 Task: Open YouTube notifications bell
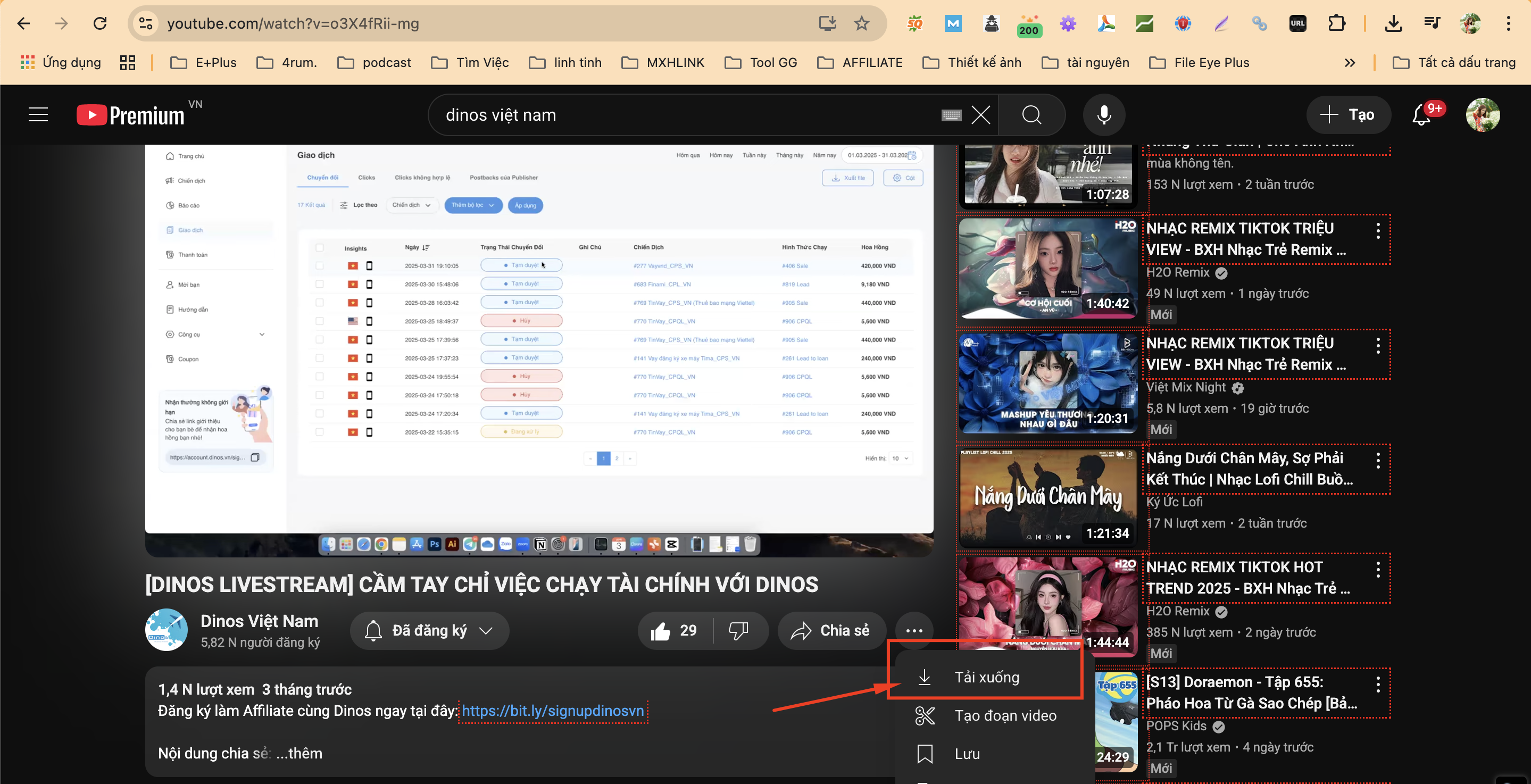point(1421,115)
